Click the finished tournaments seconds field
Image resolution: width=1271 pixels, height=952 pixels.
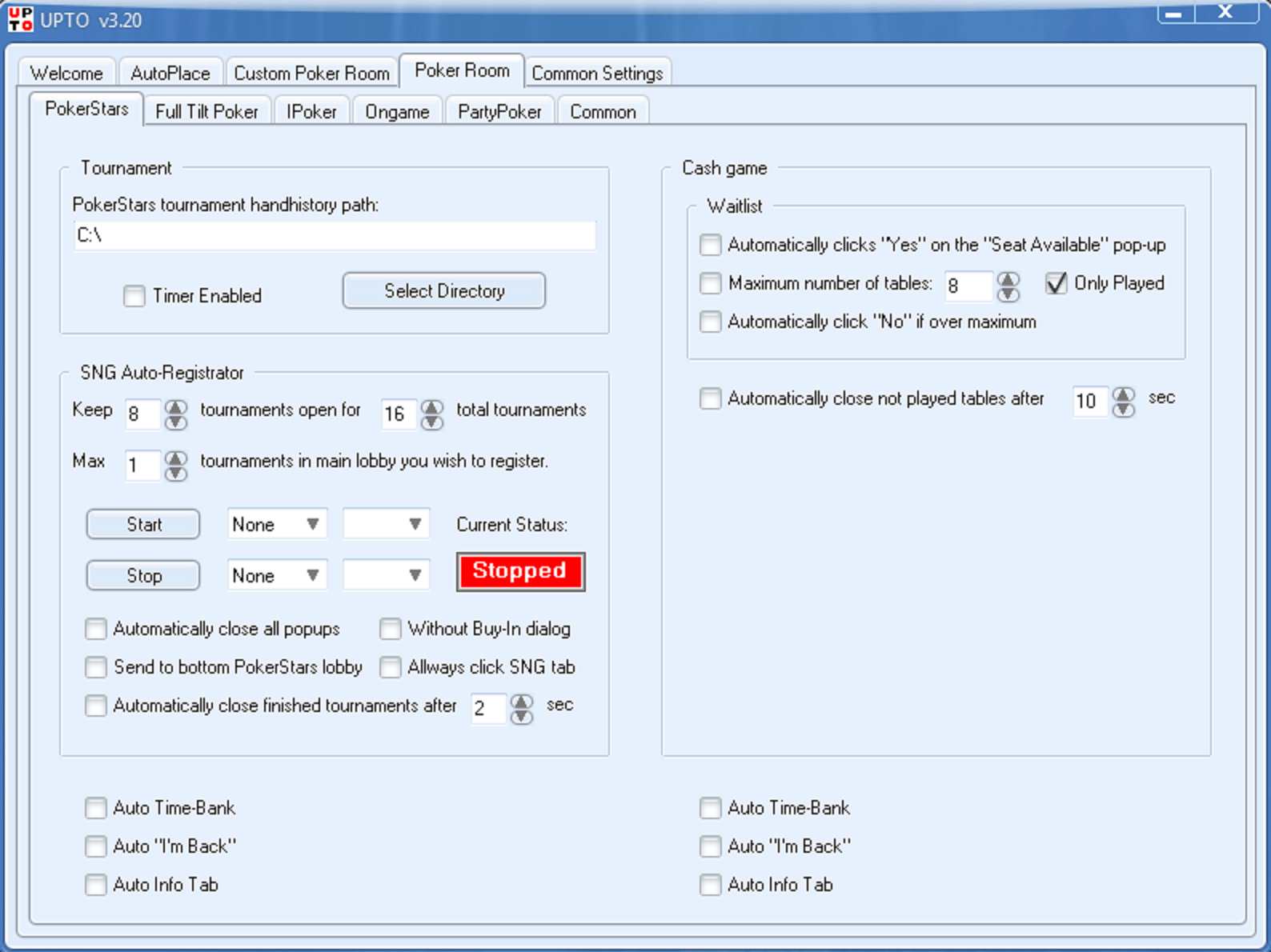[x=489, y=709]
